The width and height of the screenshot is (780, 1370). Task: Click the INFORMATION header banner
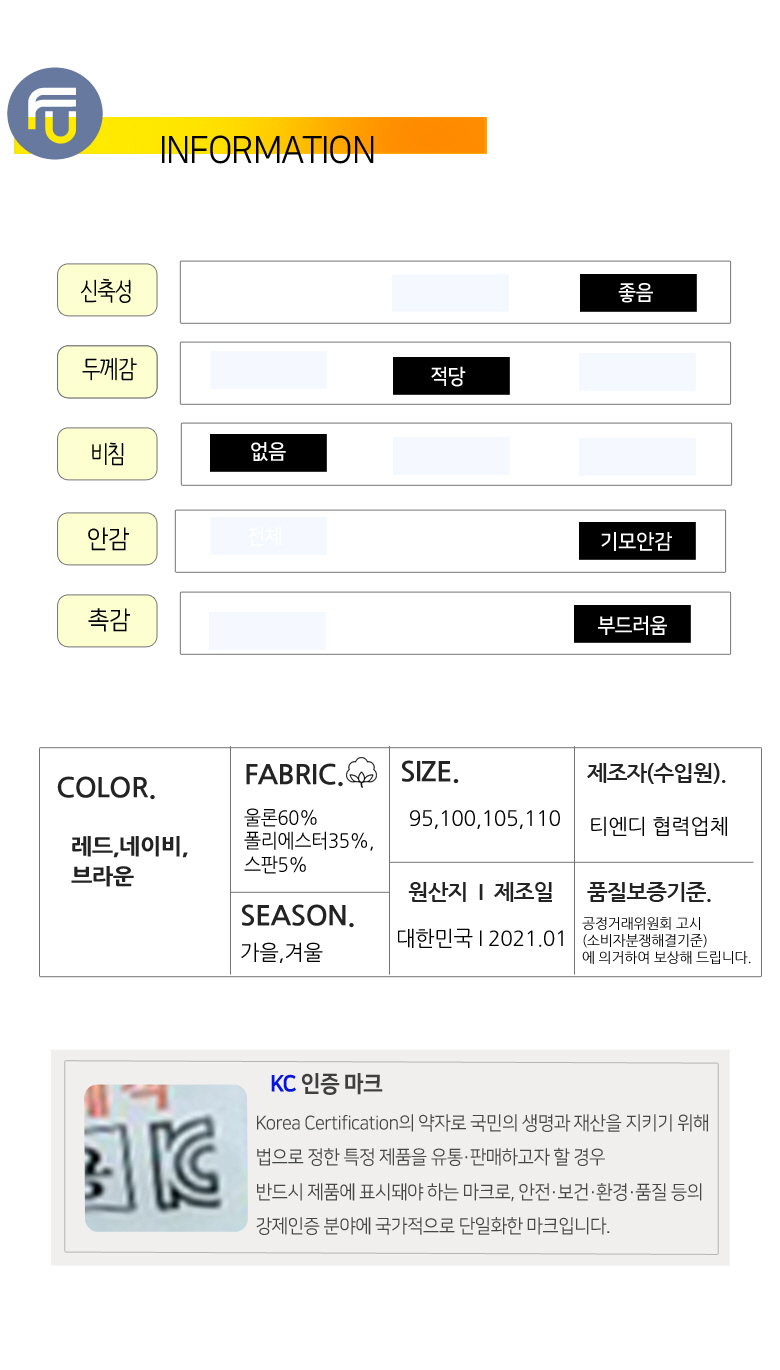(x=268, y=149)
